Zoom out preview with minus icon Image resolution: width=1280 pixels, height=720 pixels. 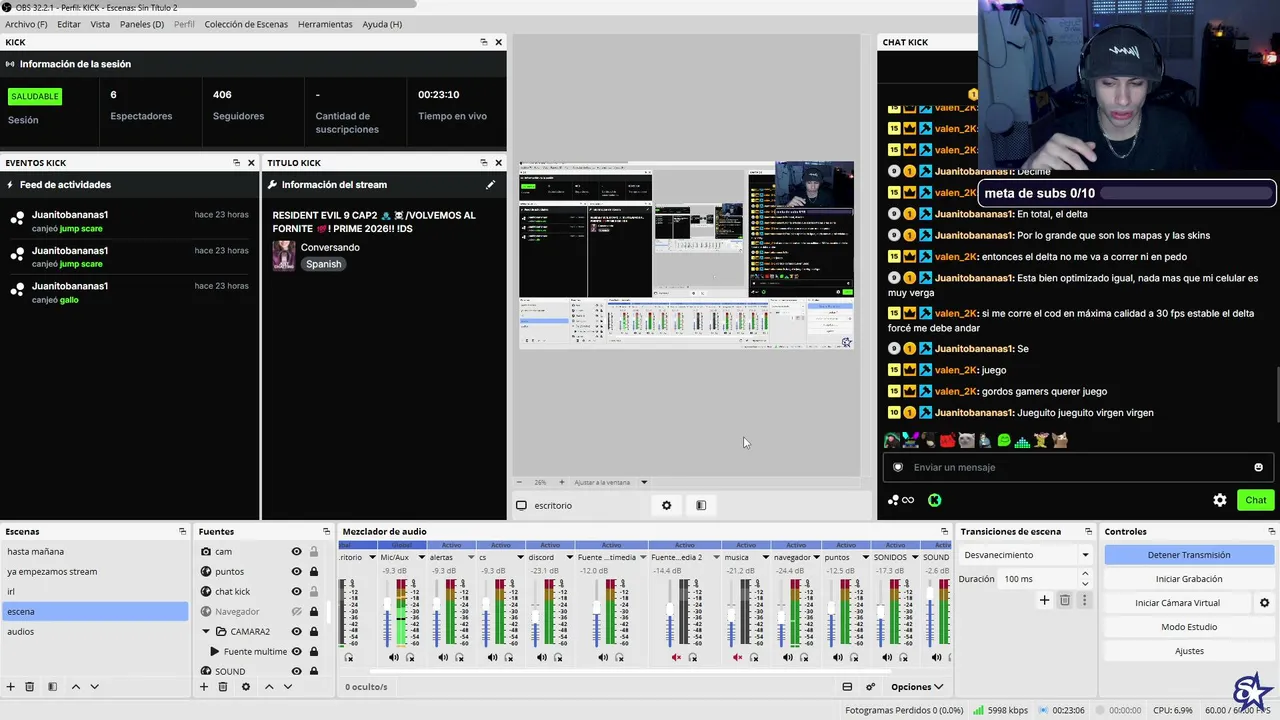(x=519, y=482)
